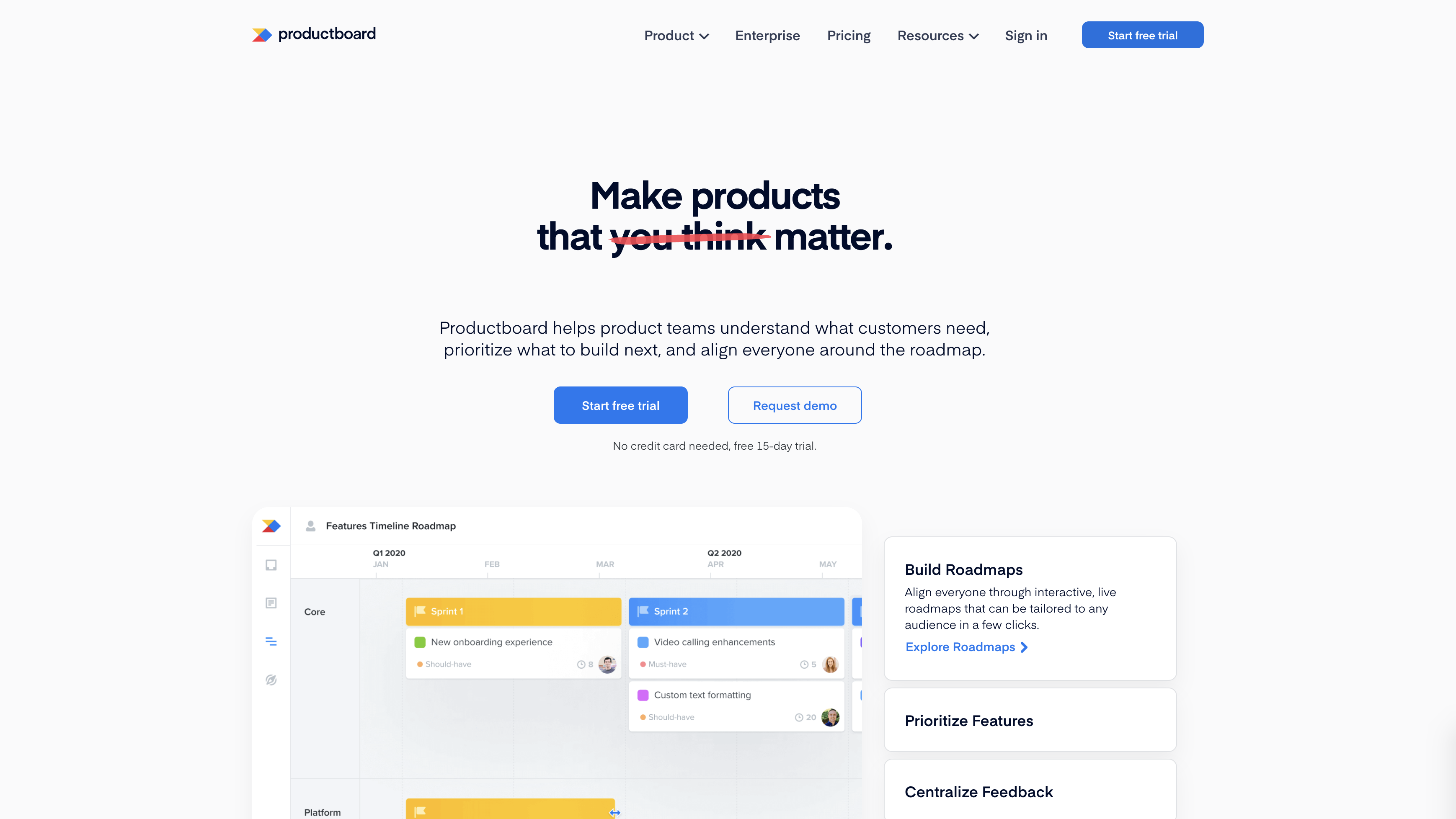Viewport: 1456px width, 819px height.
Task: Expand the Product navigation dropdown
Action: tap(677, 35)
